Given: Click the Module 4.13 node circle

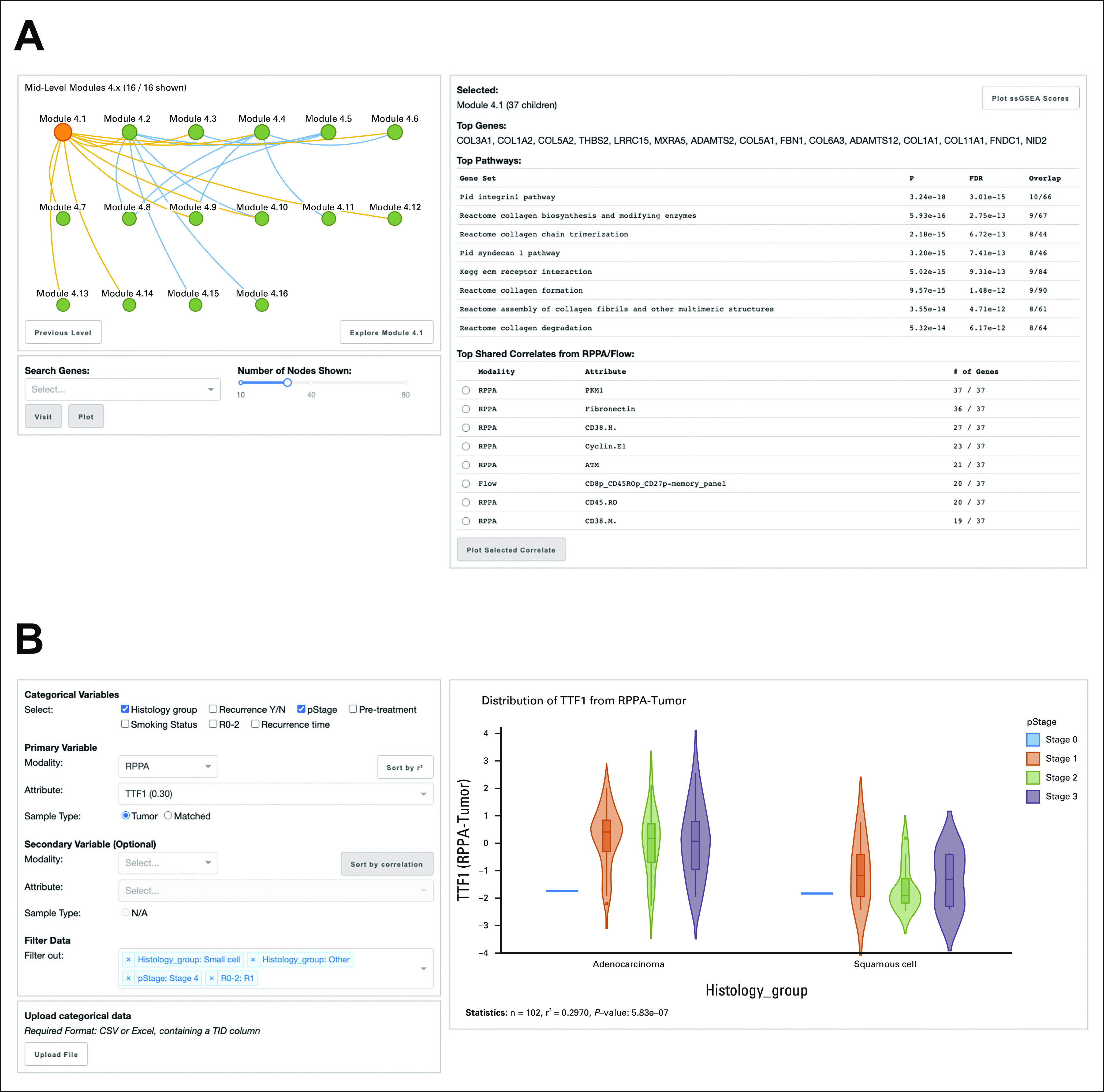Looking at the screenshot, I should [64, 305].
